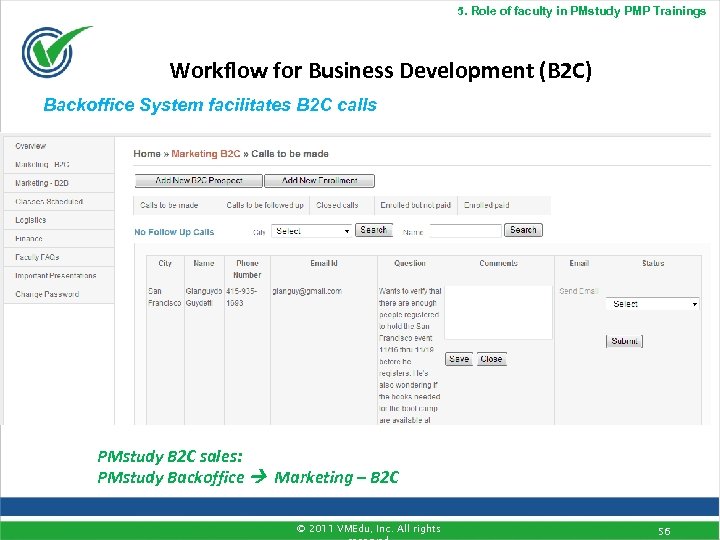The width and height of the screenshot is (720, 540).
Task: Open the Overview sidebar item
Action: pos(30,146)
